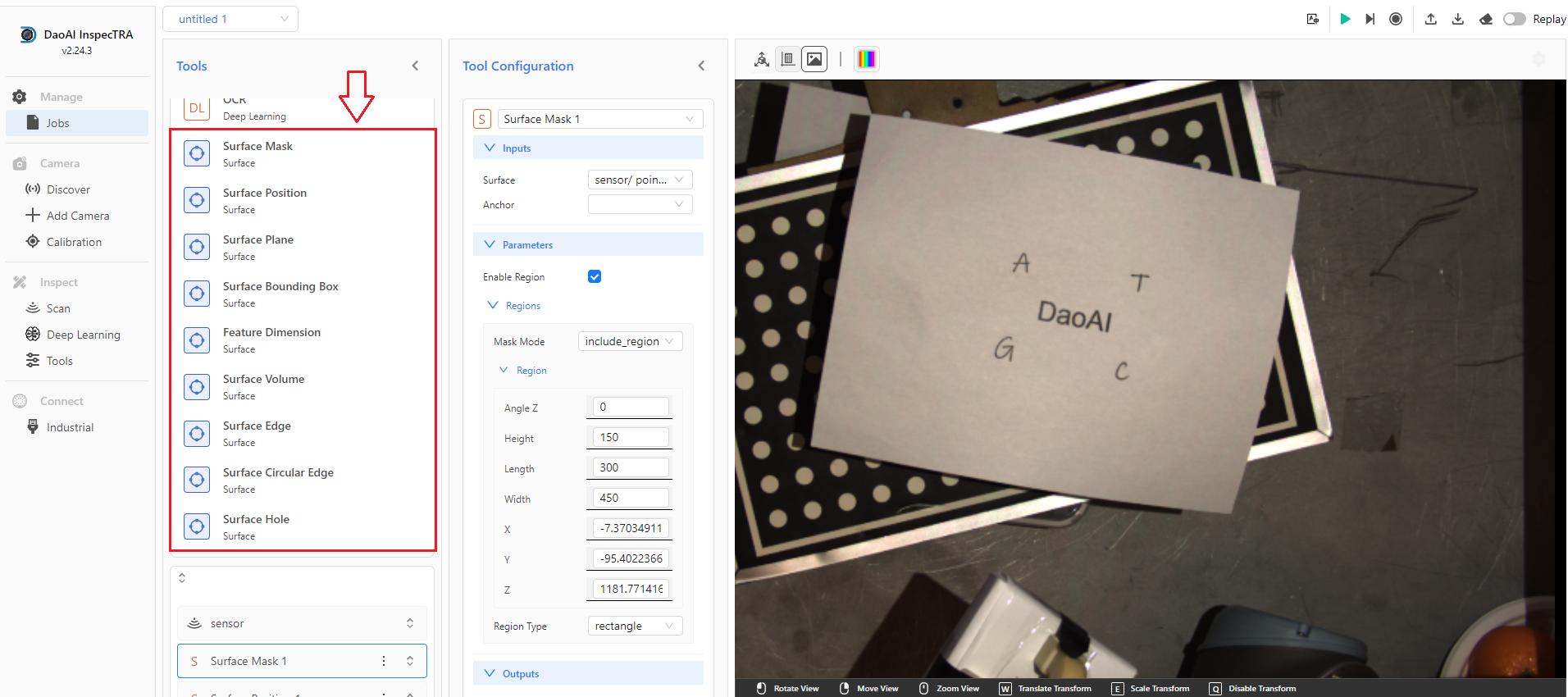The image size is (1568, 697).
Task: Click the depth map view icon
Action: pos(788,59)
